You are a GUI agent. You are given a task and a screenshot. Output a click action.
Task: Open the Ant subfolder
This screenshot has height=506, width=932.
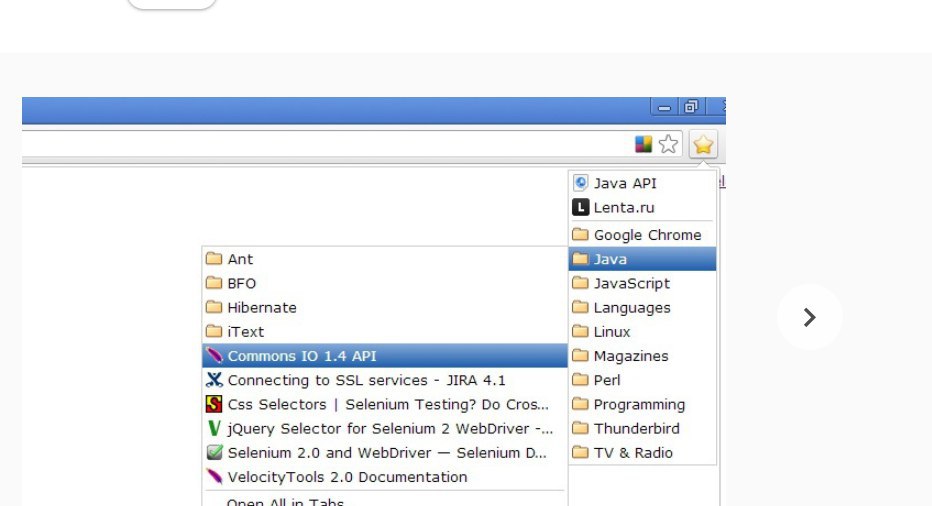385,259
